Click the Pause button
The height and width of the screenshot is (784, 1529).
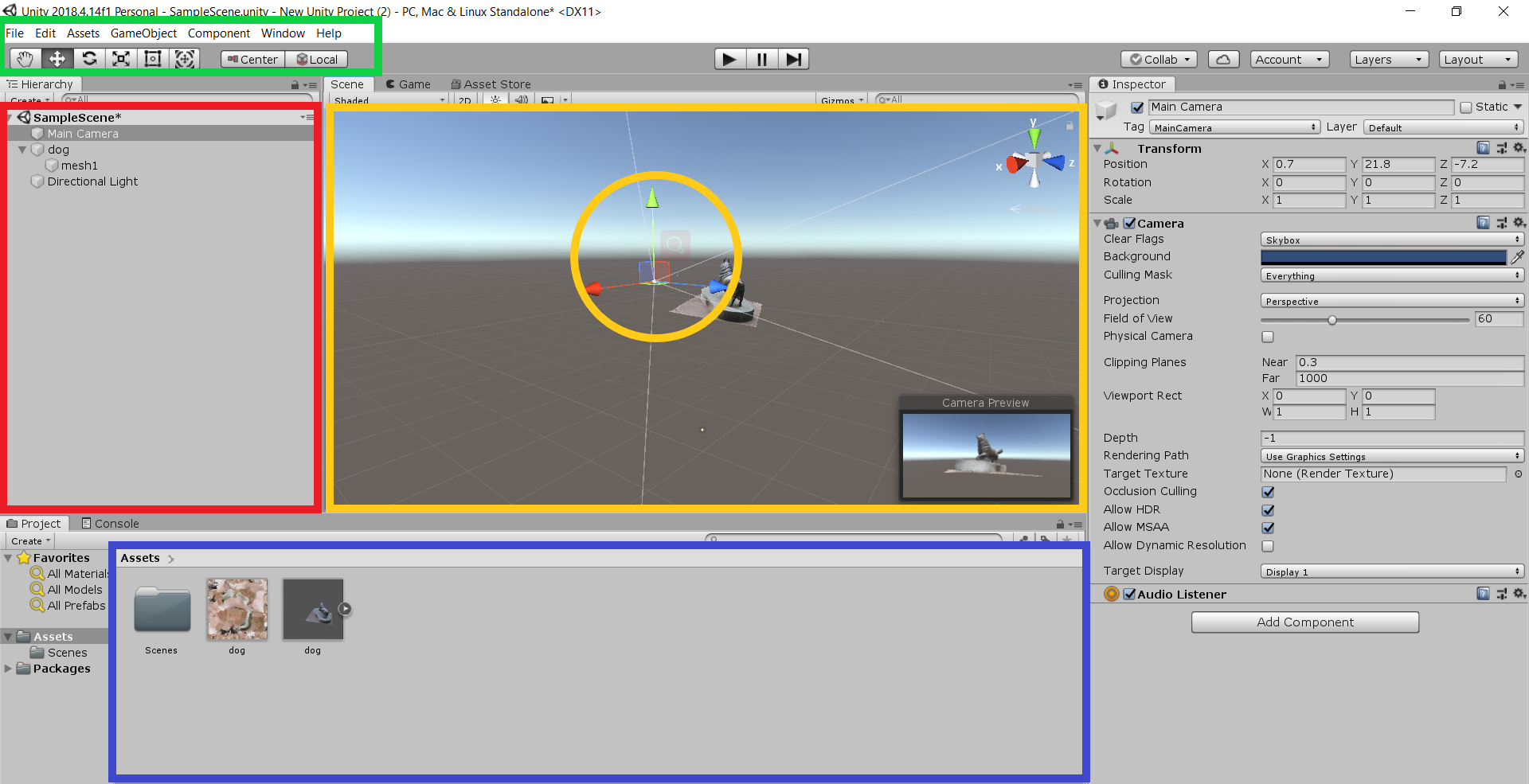(762, 59)
